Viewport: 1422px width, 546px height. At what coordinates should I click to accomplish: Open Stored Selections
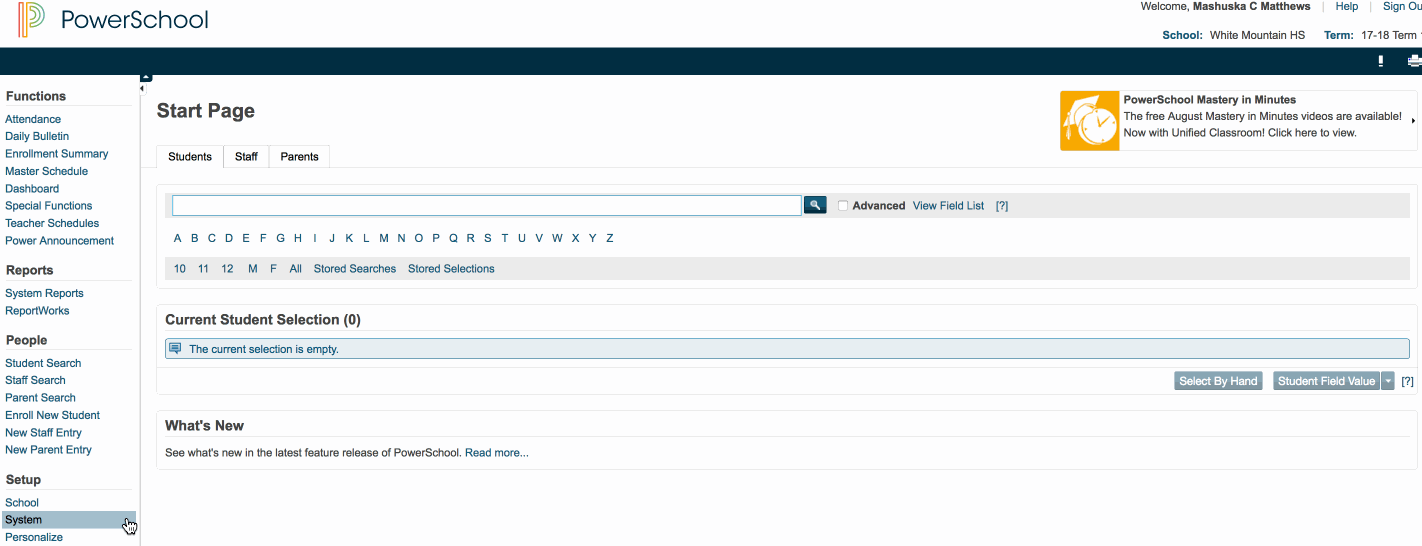(x=451, y=269)
